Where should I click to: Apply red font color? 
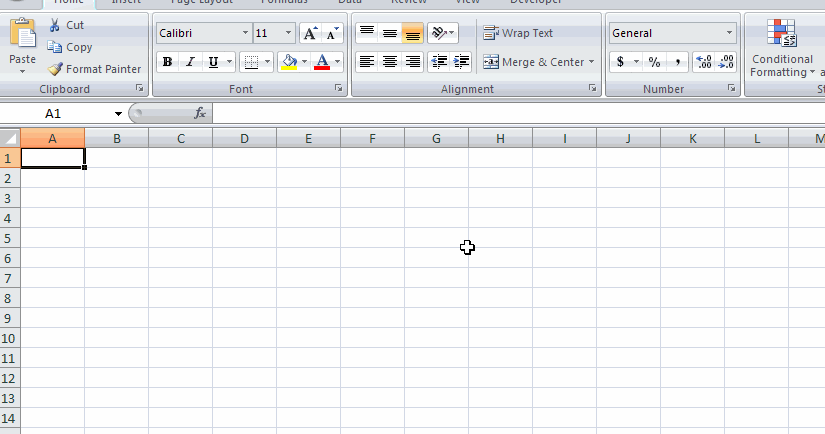click(x=322, y=62)
